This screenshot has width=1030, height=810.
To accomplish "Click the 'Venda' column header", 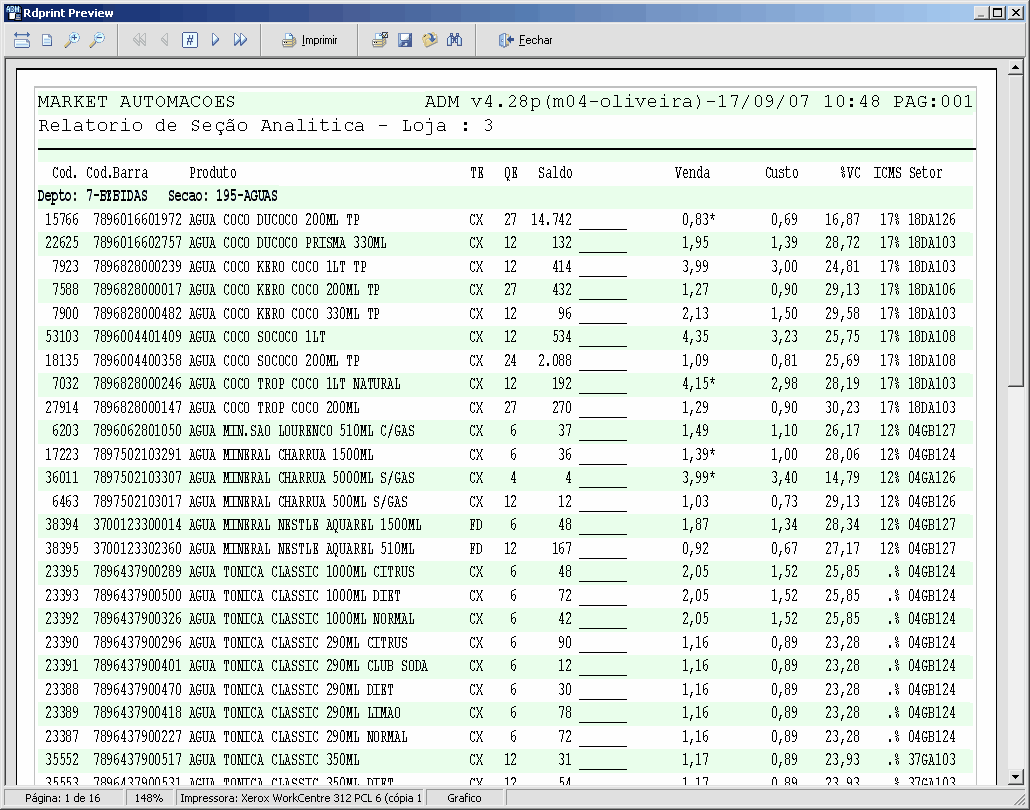I will tap(692, 173).
